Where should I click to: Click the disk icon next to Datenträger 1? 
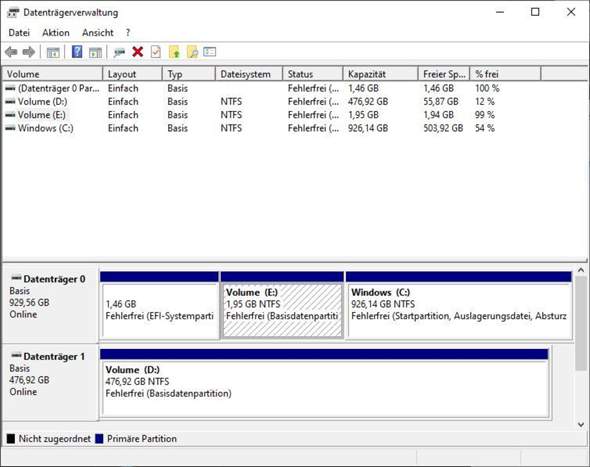tap(16, 356)
